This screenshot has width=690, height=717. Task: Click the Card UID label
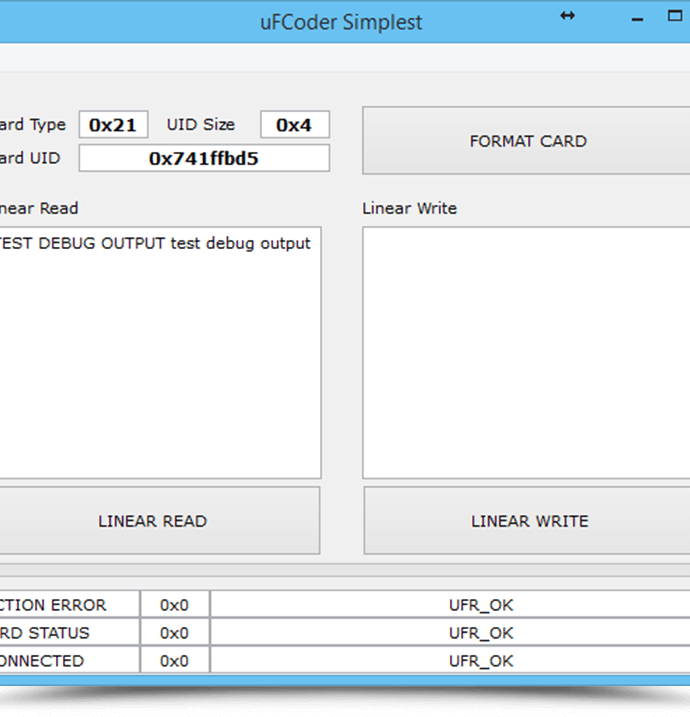click(x=30, y=158)
